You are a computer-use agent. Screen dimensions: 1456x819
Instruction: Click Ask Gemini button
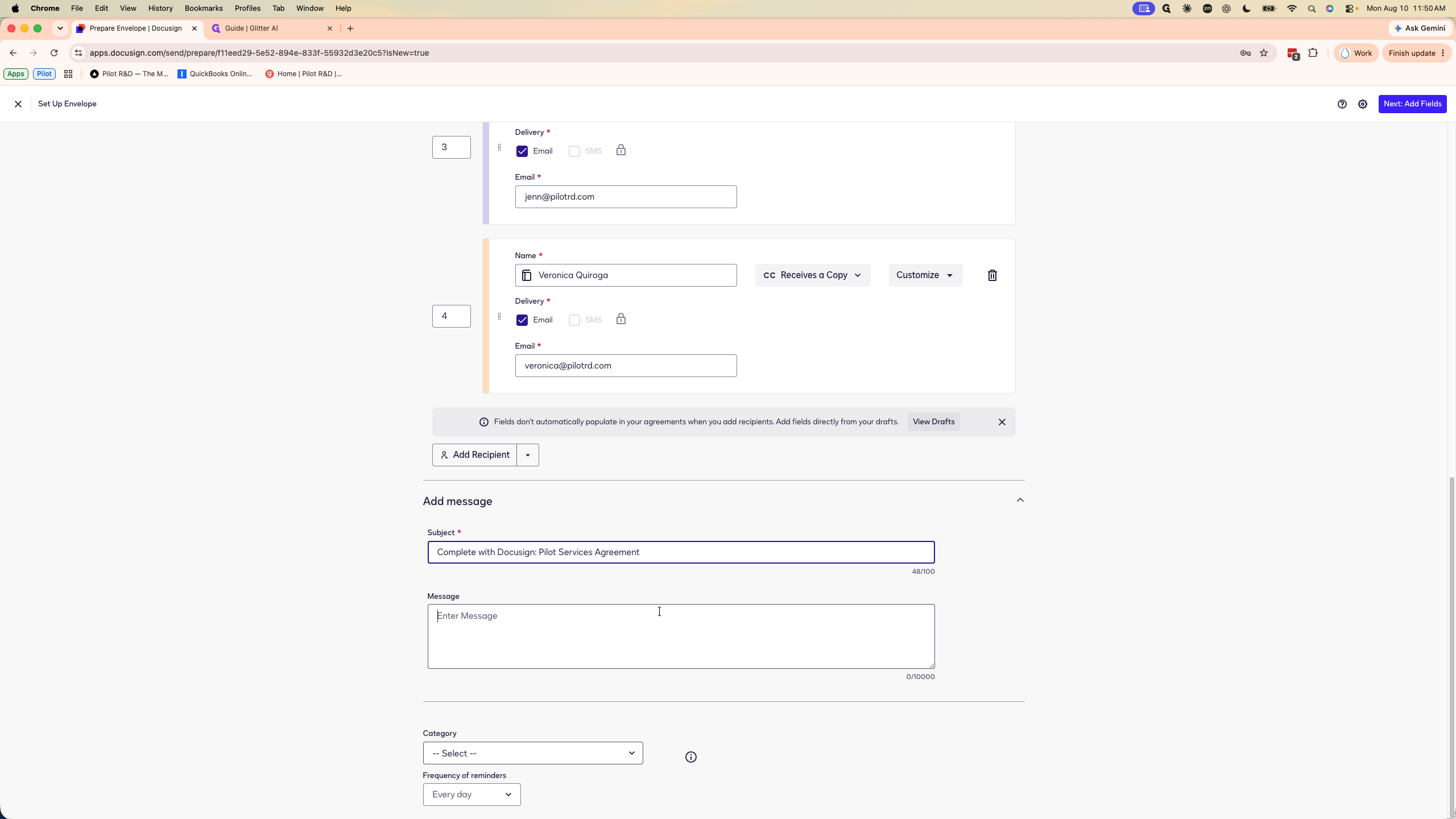[1420, 28]
